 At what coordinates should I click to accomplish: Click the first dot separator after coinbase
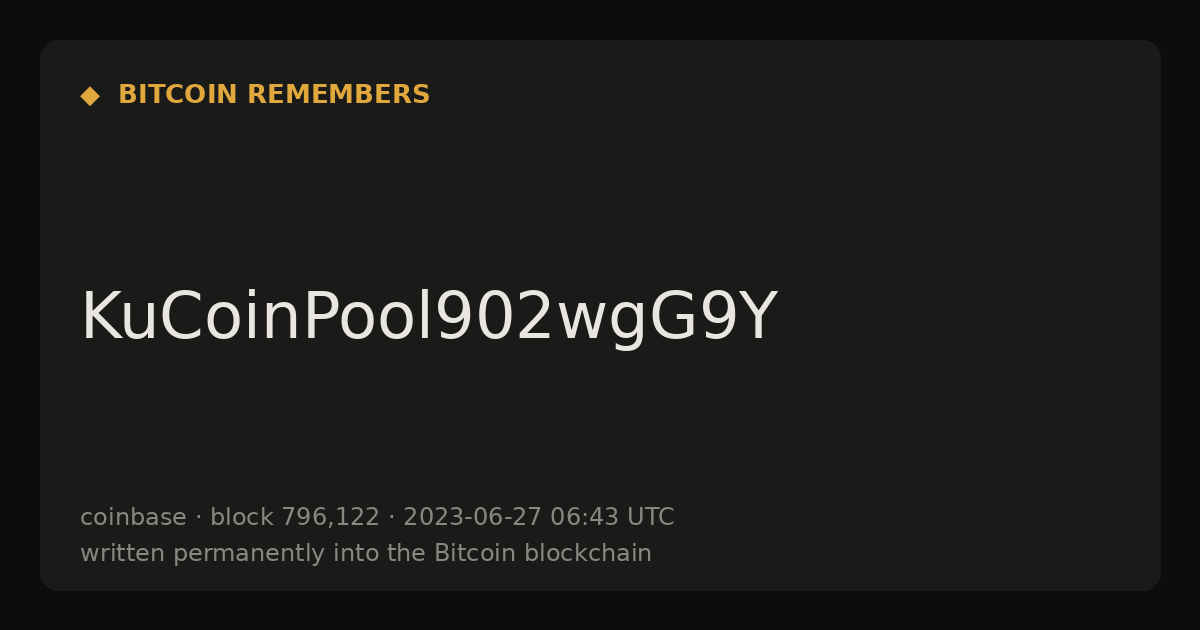click(x=198, y=518)
